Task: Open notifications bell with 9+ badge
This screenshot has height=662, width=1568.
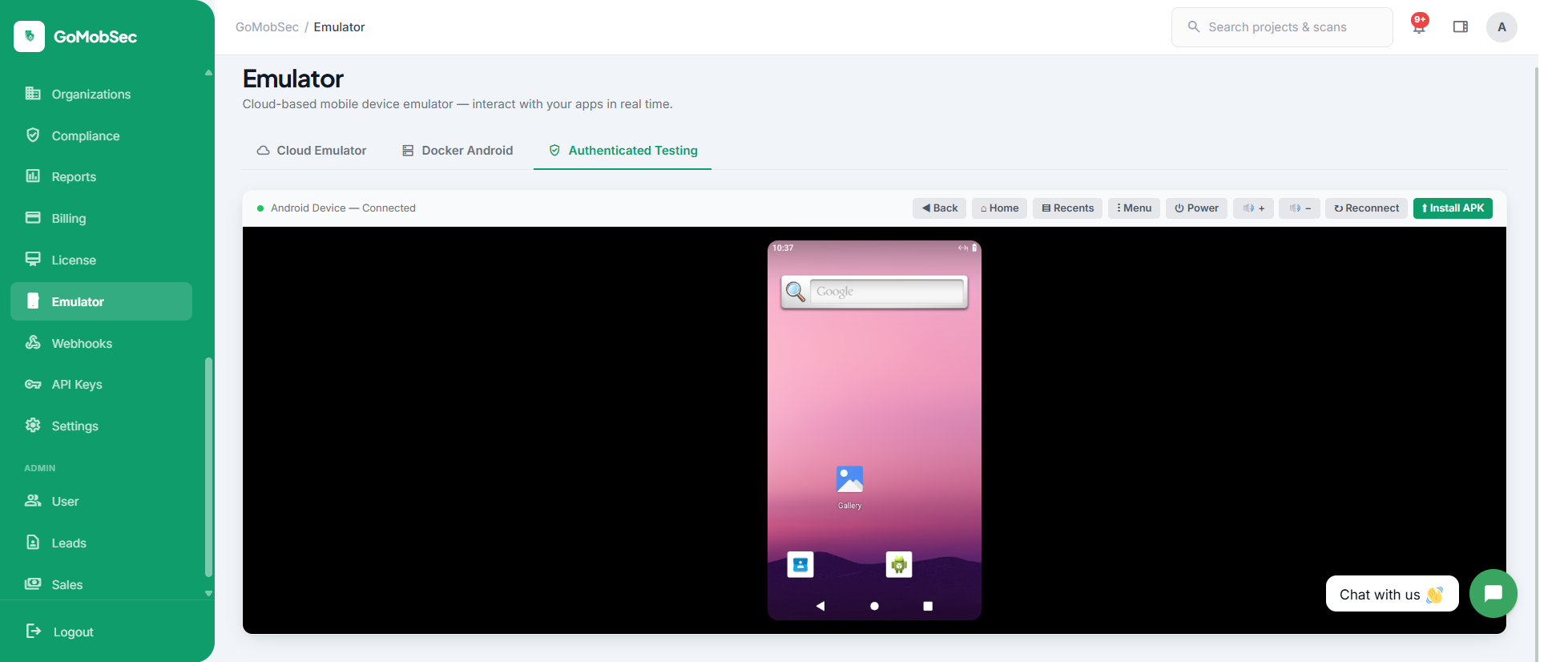Action: (x=1419, y=25)
